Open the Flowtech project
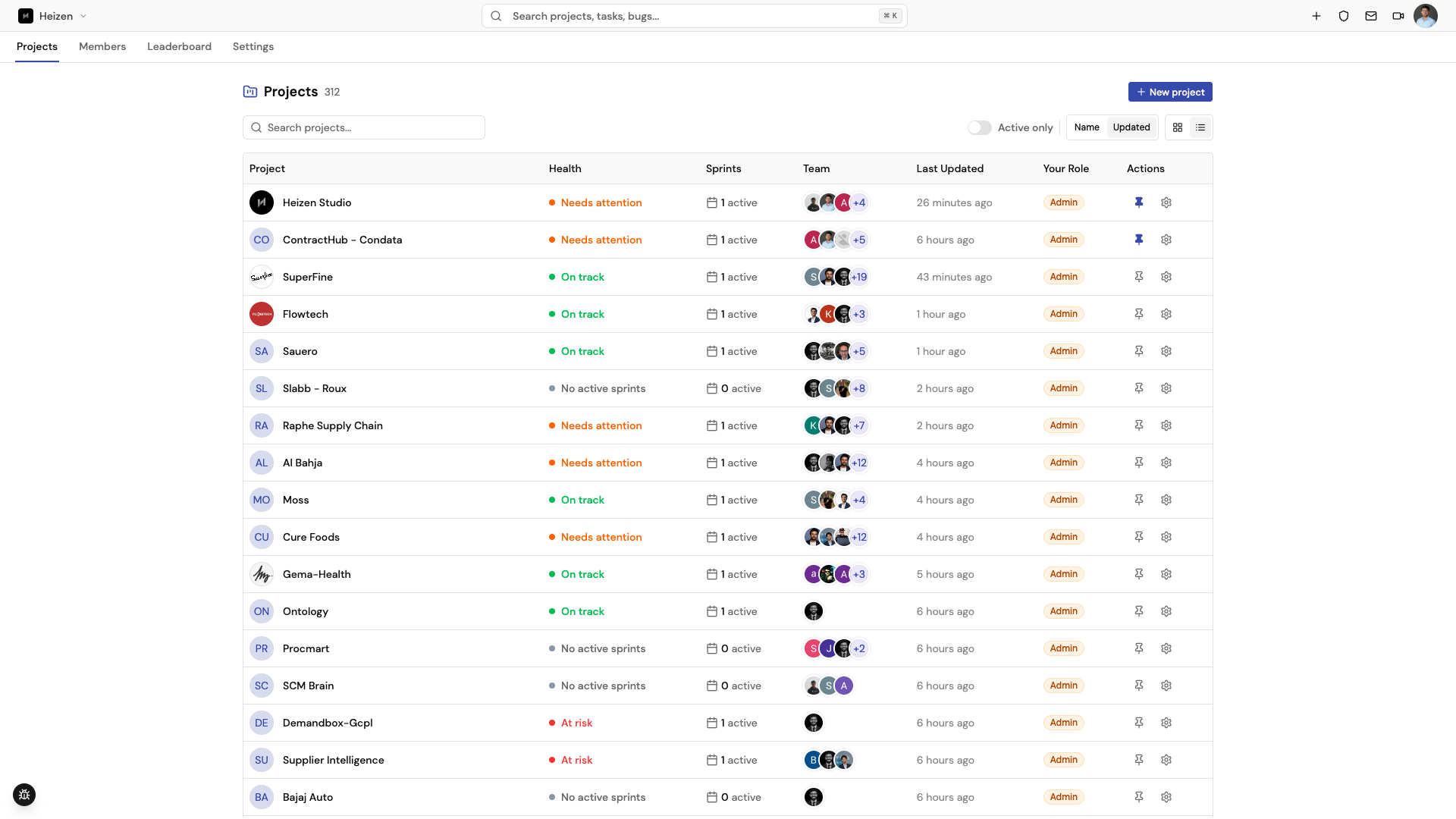This screenshot has height=819, width=1456. [x=306, y=314]
